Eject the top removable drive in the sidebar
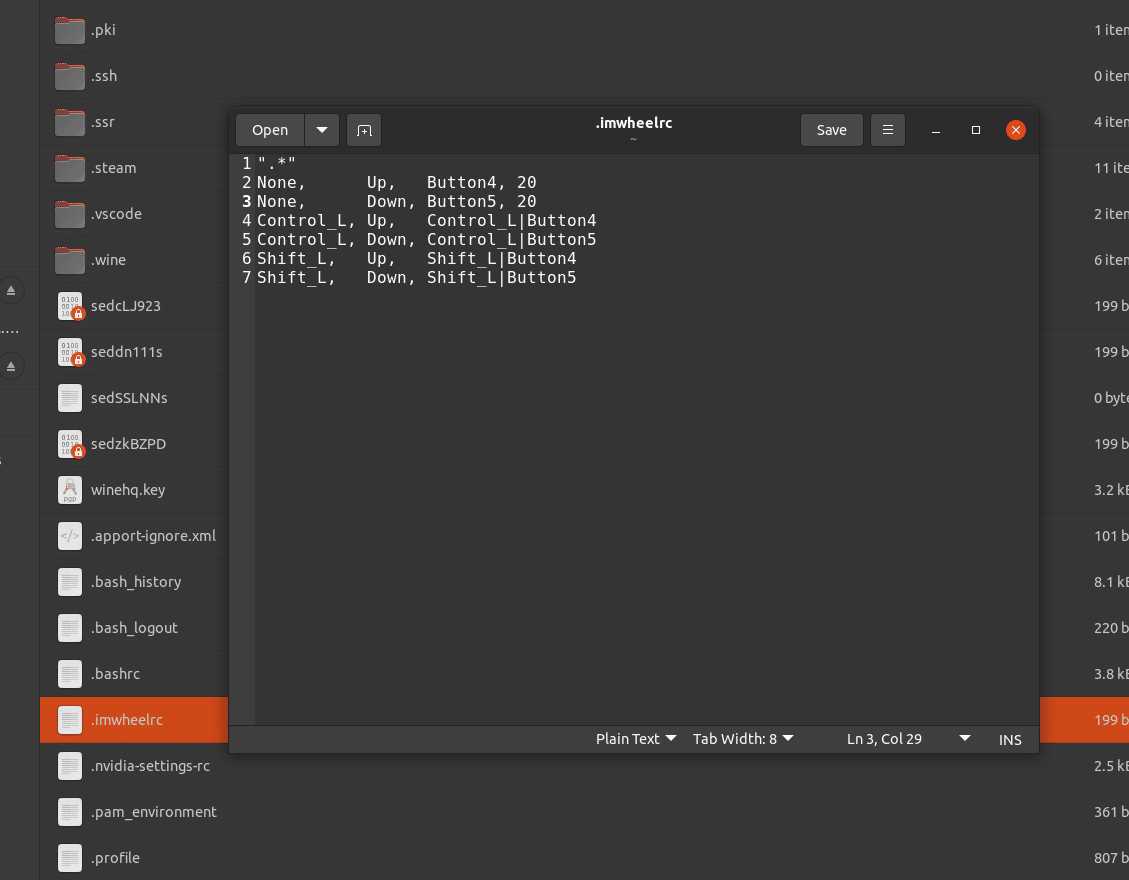 [x=10, y=291]
